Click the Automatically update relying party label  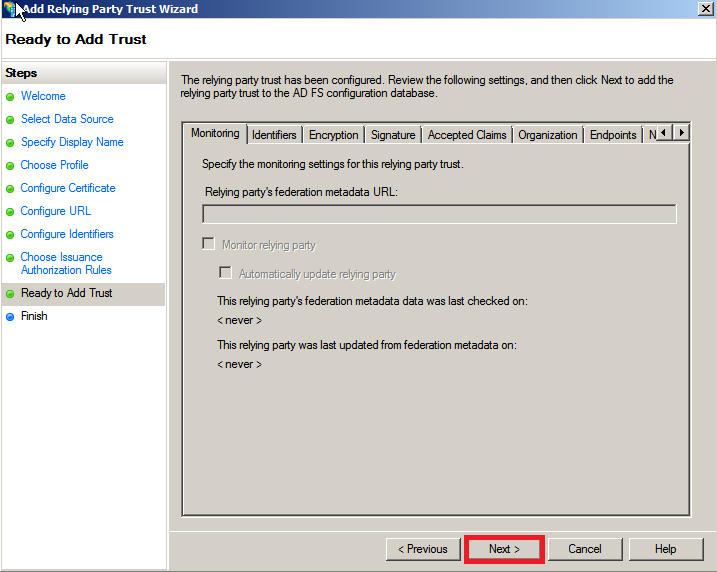point(317,274)
